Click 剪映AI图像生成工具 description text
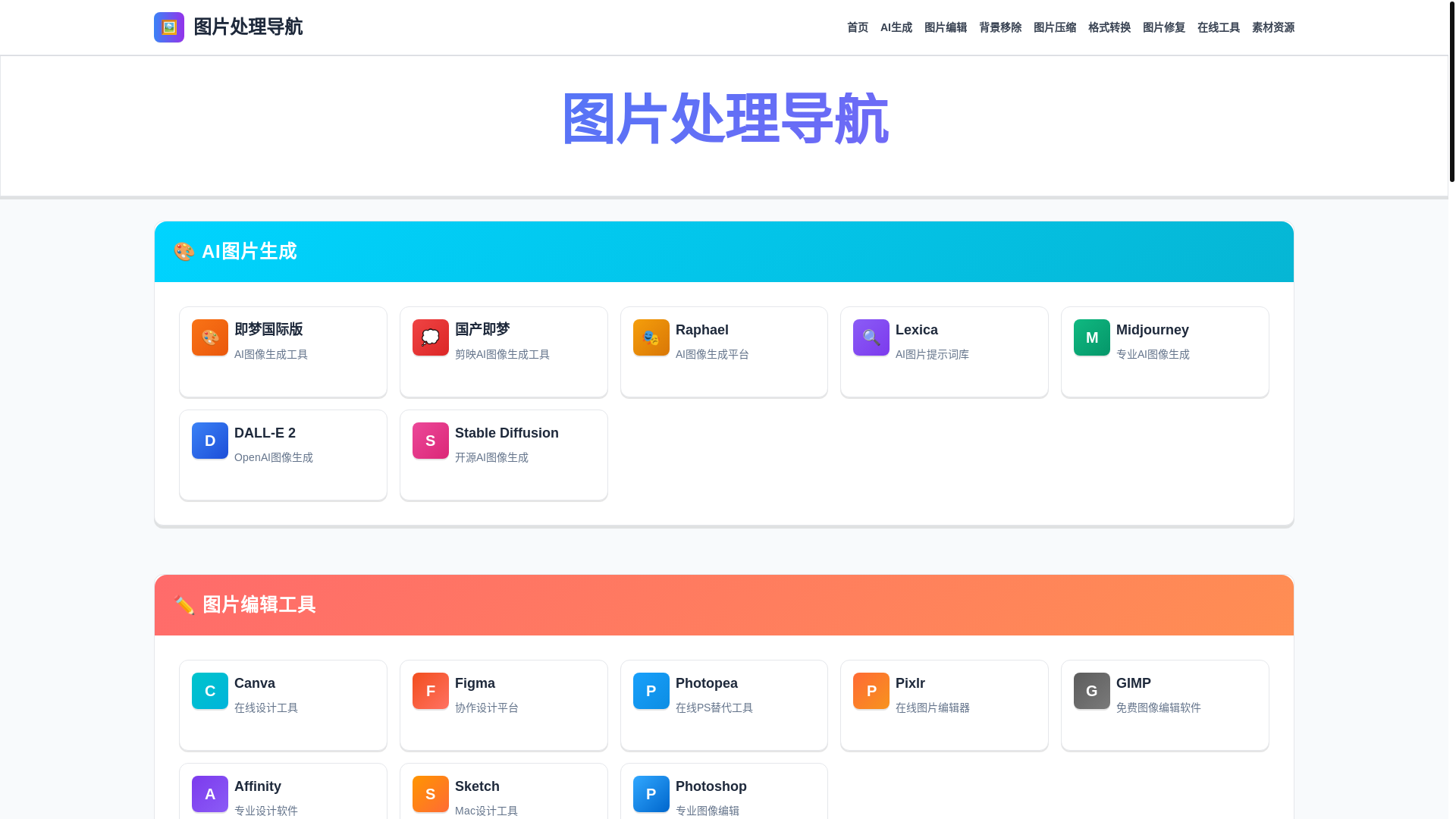 [502, 354]
